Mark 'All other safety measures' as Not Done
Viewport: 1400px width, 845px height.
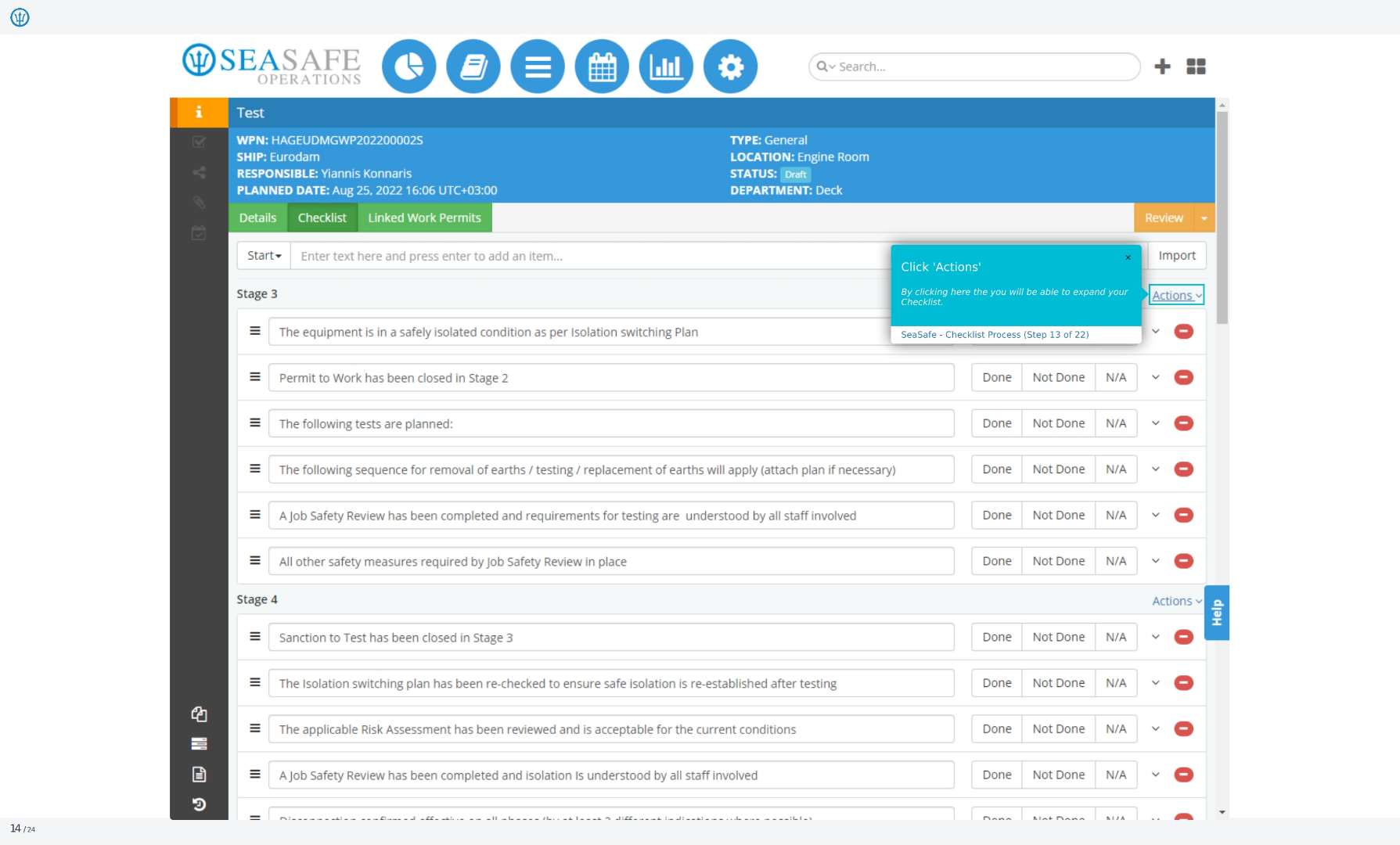coord(1058,561)
